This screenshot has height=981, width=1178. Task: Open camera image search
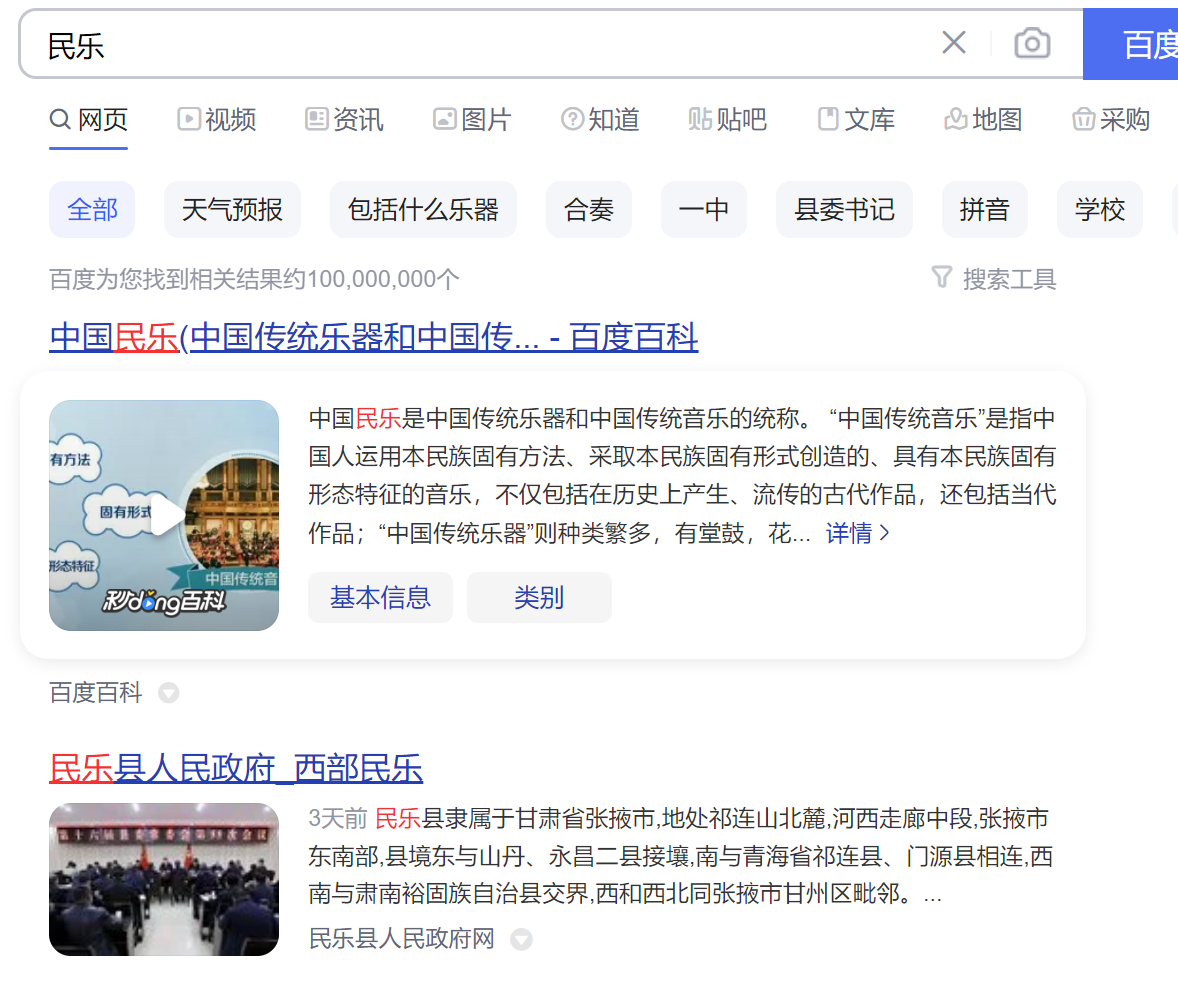pos(1032,43)
